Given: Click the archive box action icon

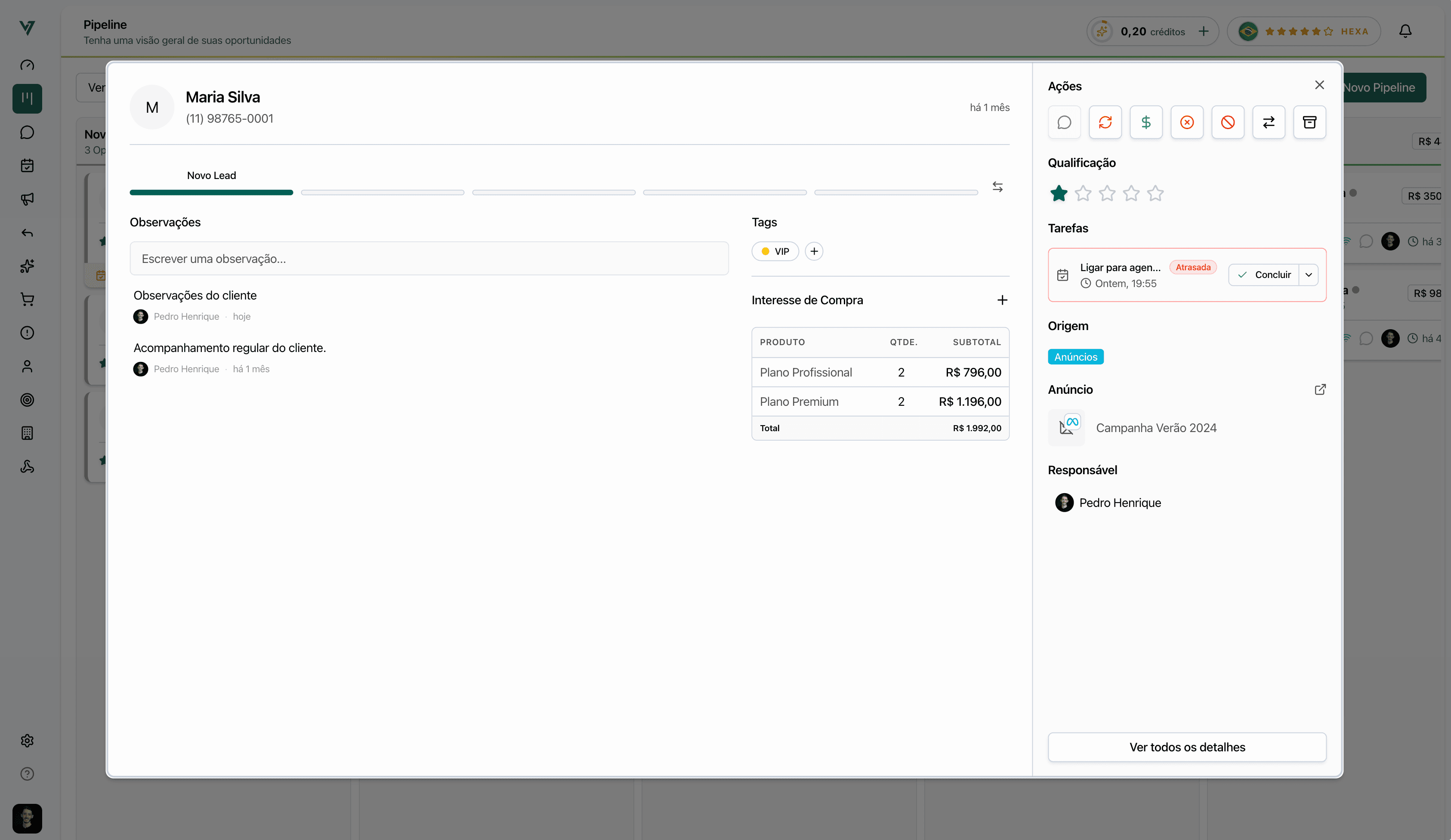Looking at the screenshot, I should click(x=1309, y=122).
